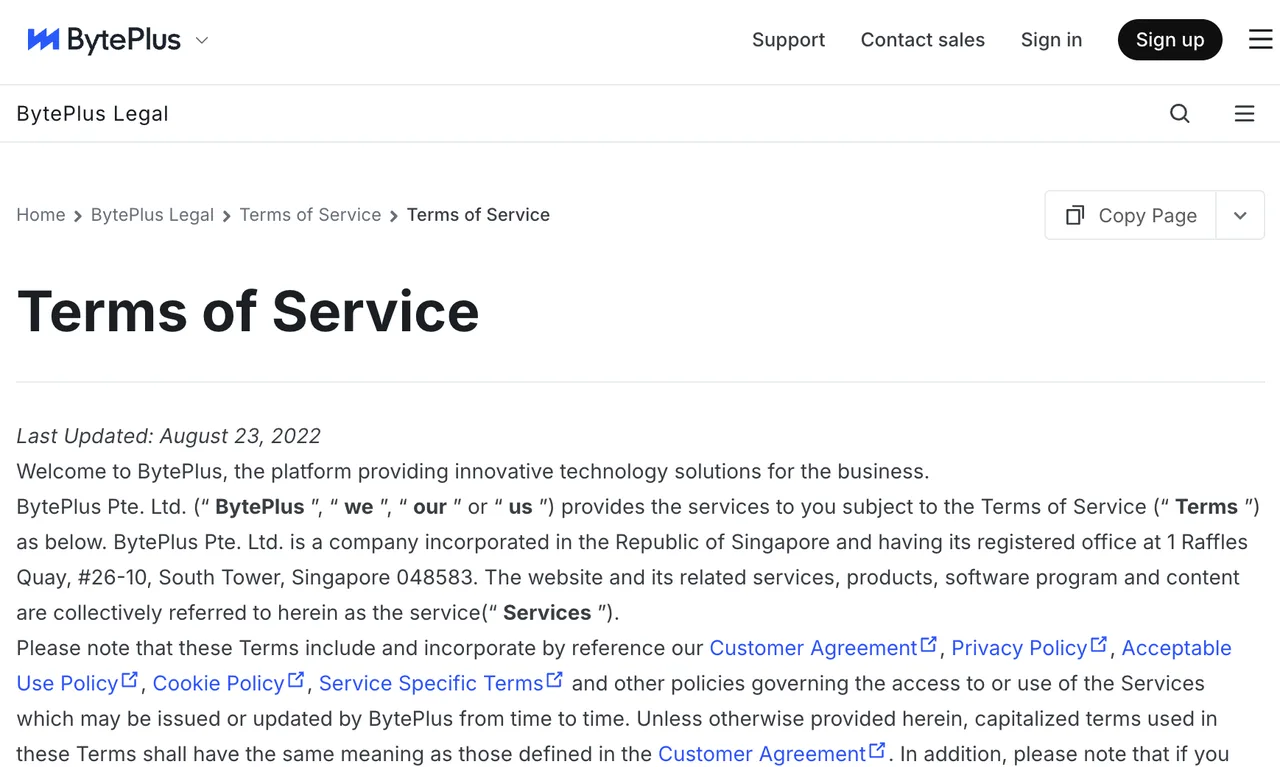
Task: Click the BytePlus Legal title in the sub-header
Action: [x=92, y=114]
